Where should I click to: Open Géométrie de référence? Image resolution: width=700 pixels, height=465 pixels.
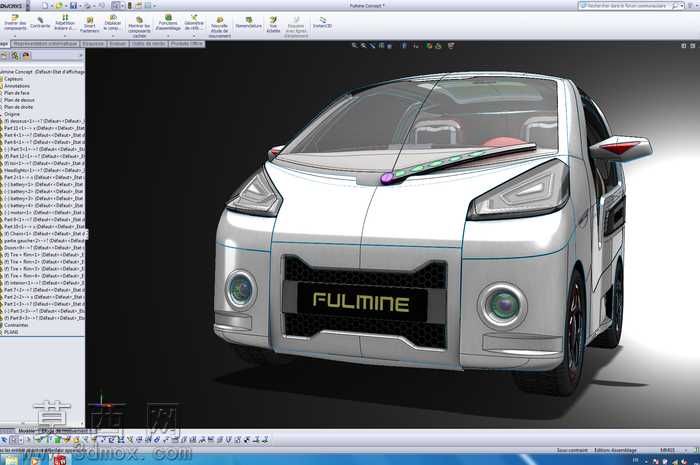pyautogui.click(x=194, y=22)
